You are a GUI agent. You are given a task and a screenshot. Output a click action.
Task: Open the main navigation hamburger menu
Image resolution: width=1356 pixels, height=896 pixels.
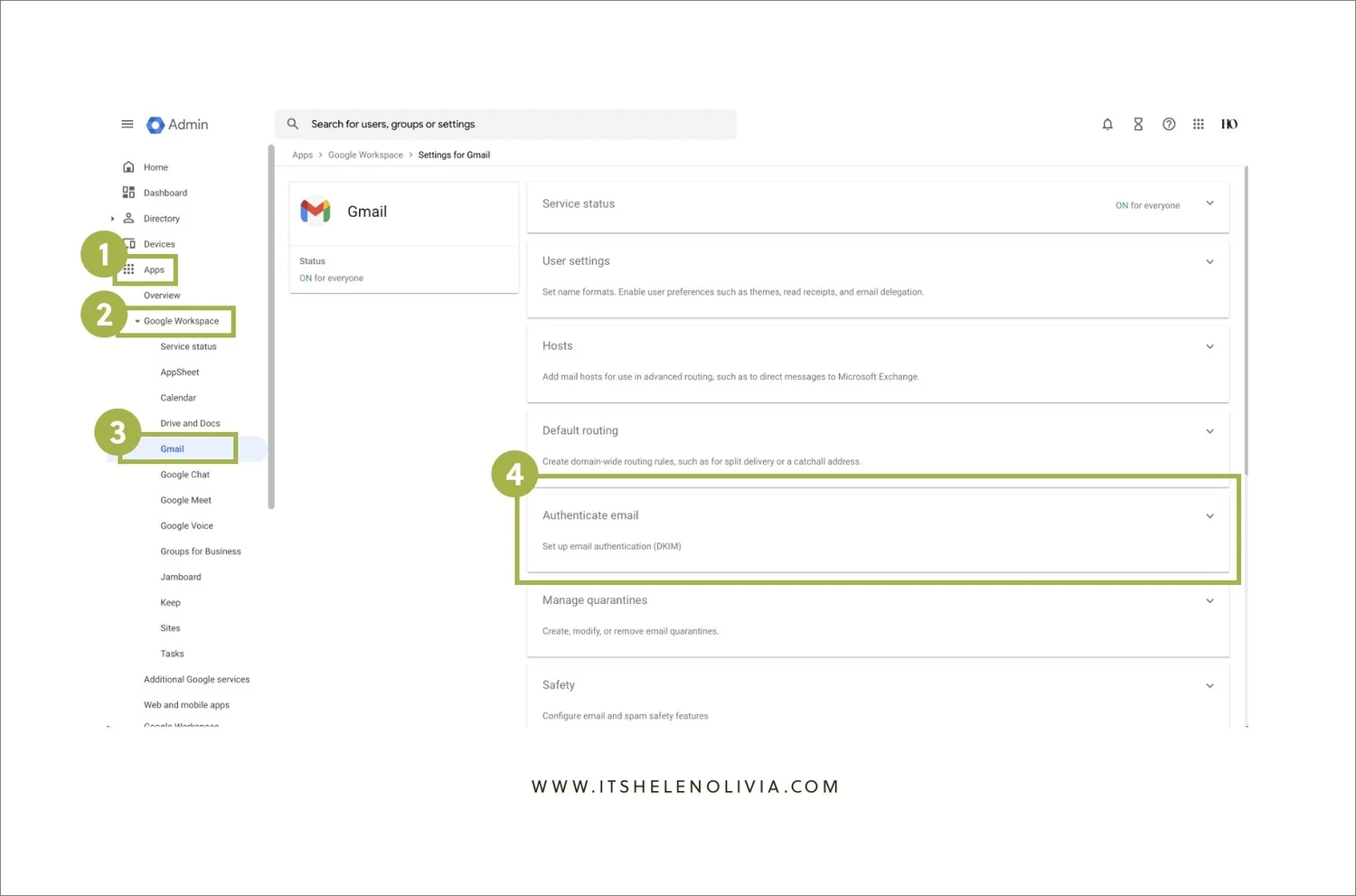(x=127, y=124)
